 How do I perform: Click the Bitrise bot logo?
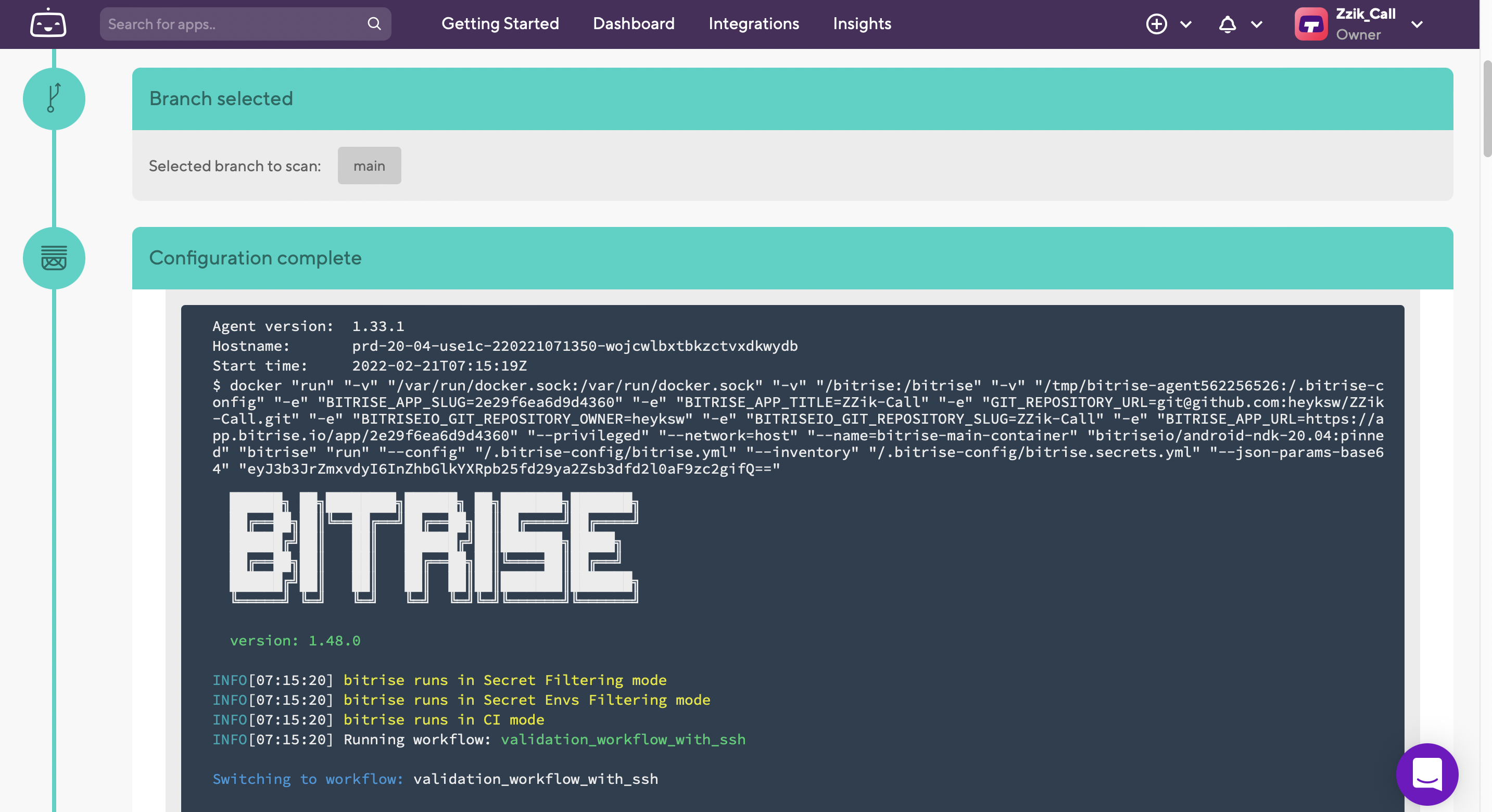pos(47,24)
